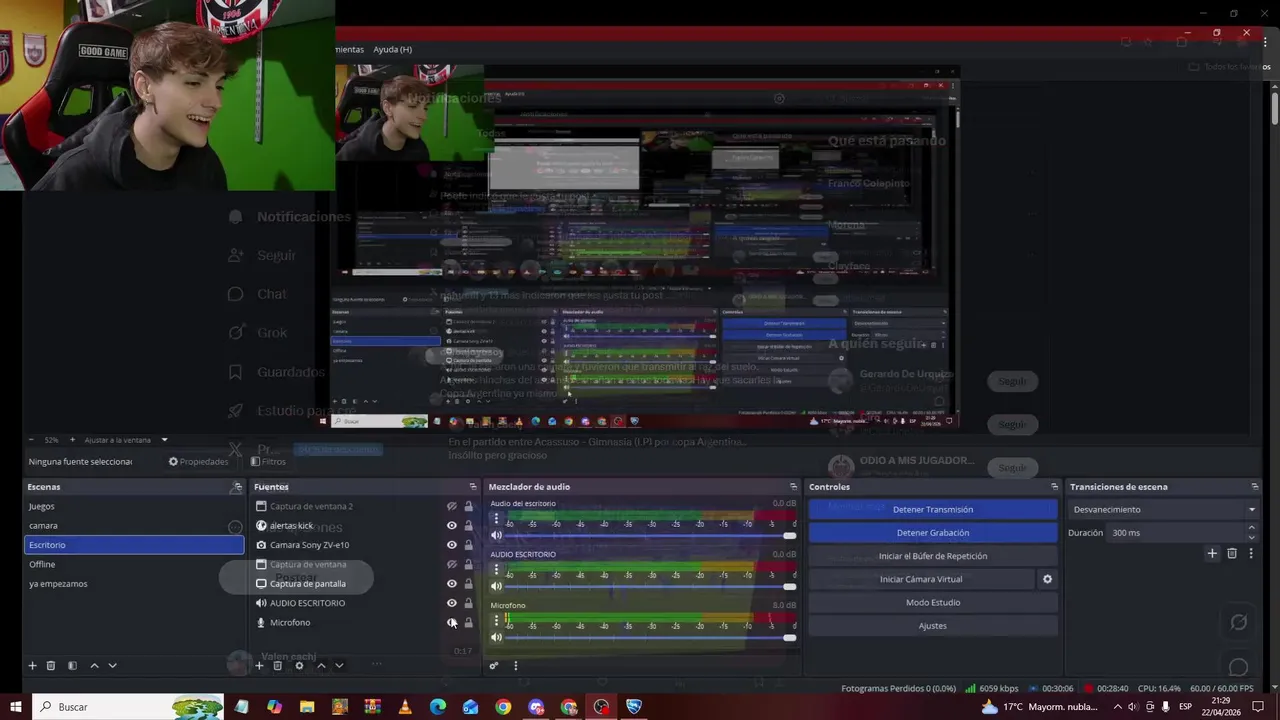
Task: Open advanced audio properties gears icon
Action: click(494, 666)
